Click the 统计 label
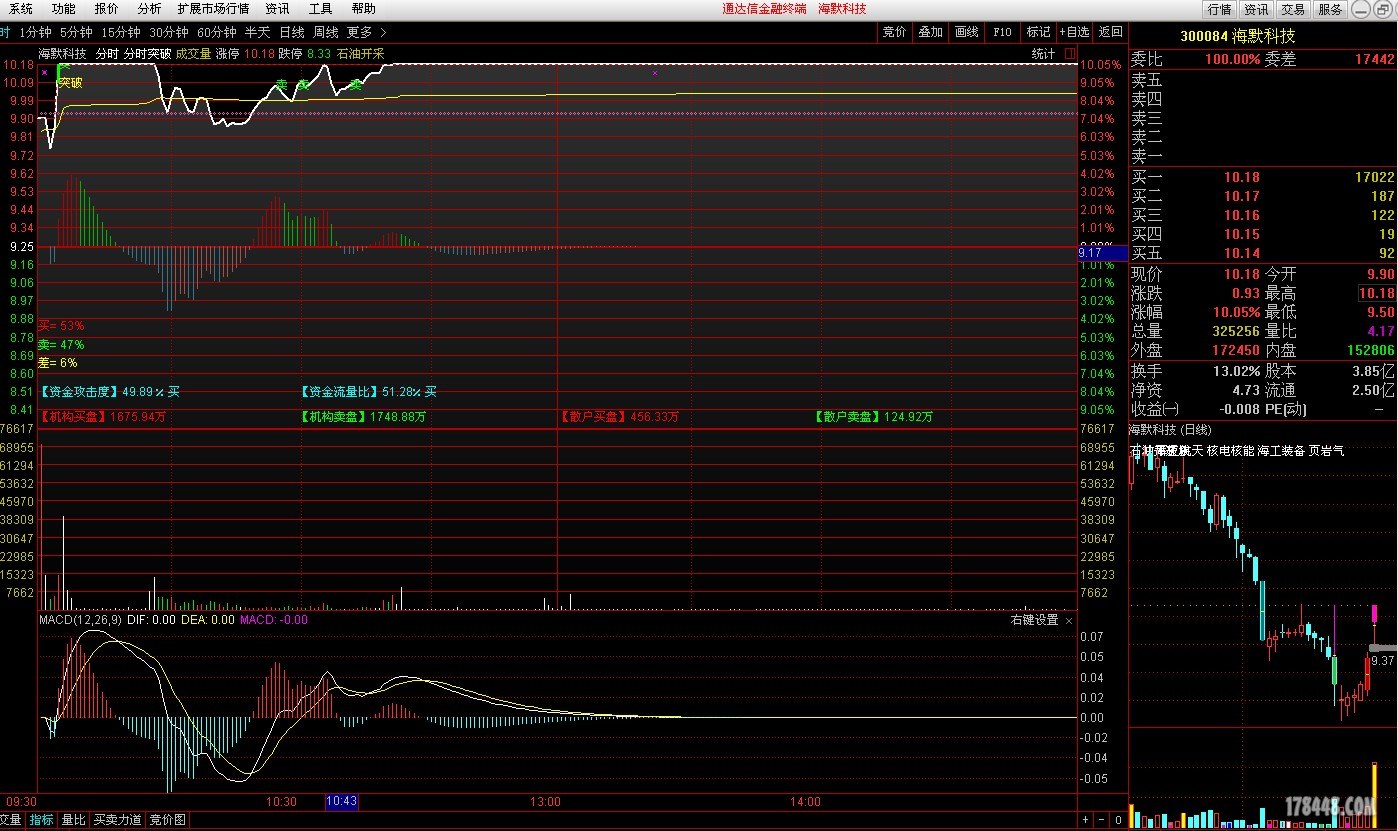 1043,54
